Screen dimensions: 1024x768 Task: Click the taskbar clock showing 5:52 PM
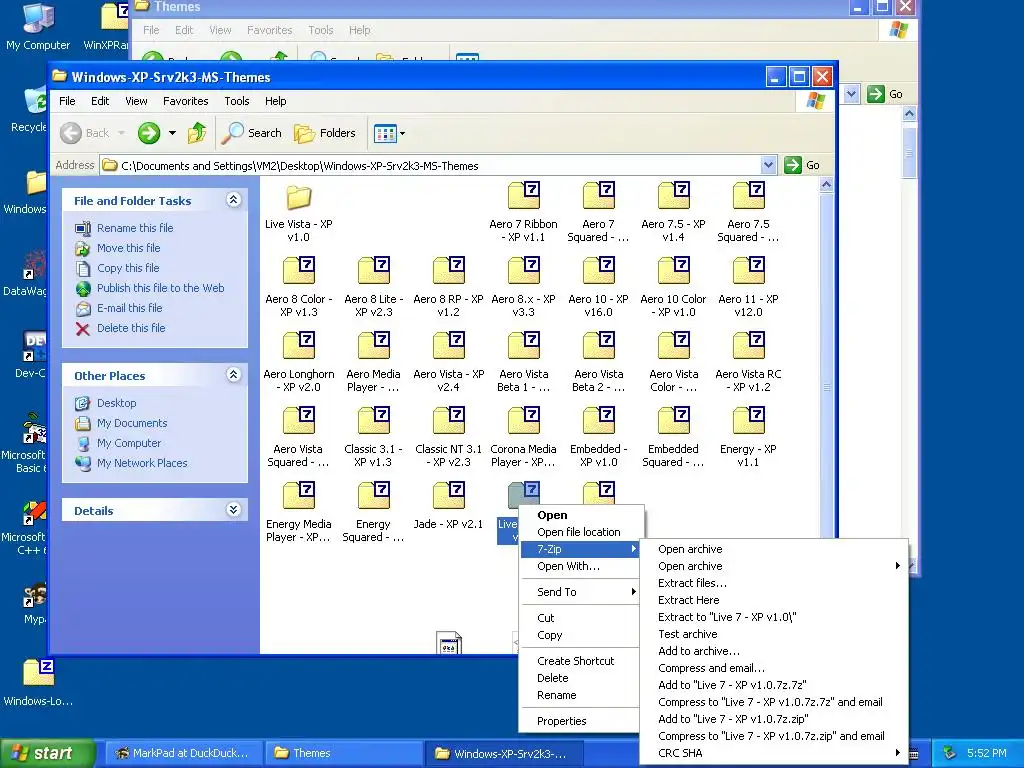987,754
